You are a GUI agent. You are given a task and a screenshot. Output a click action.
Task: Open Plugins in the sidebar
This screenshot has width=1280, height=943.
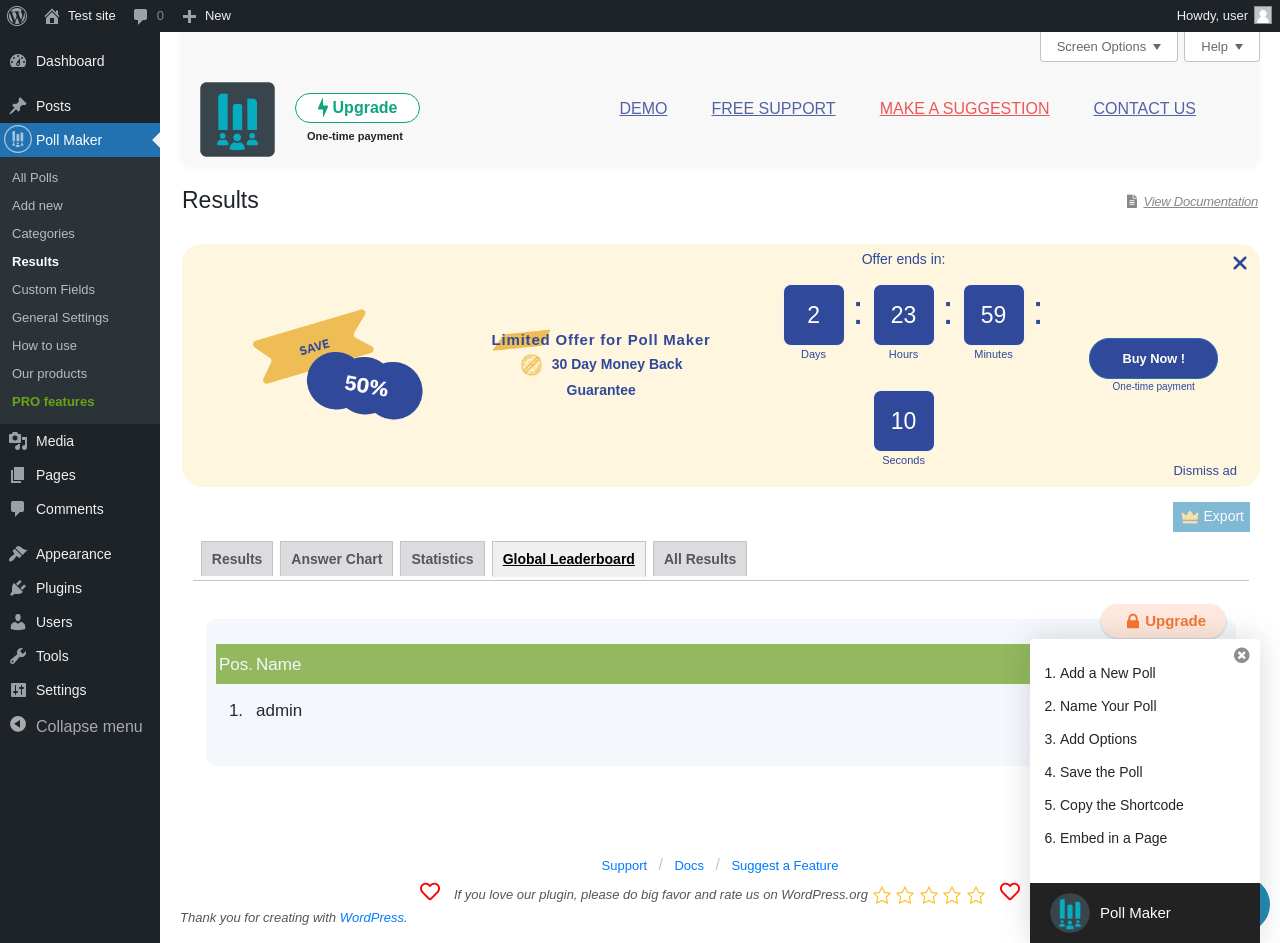tap(80, 588)
